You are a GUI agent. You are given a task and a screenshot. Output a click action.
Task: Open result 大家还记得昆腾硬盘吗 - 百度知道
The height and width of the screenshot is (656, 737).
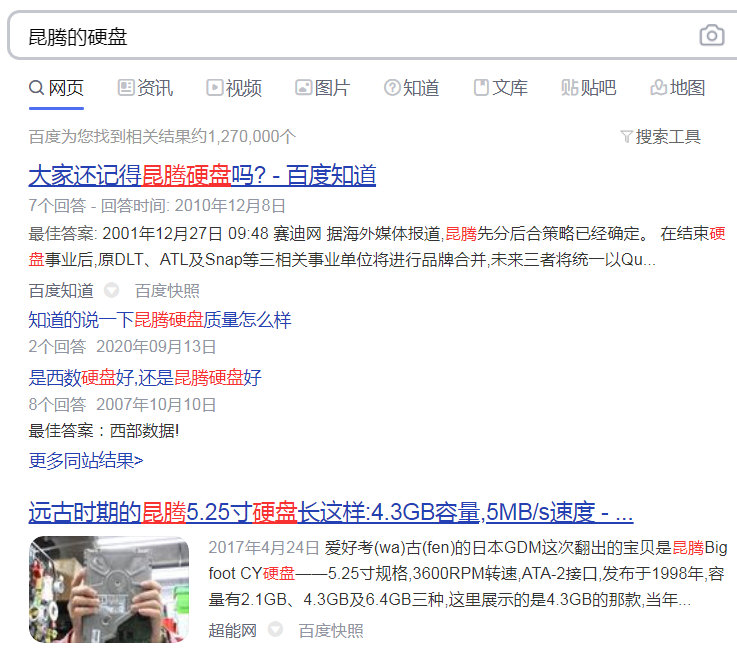pyautogui.click(x=202, y=176)
